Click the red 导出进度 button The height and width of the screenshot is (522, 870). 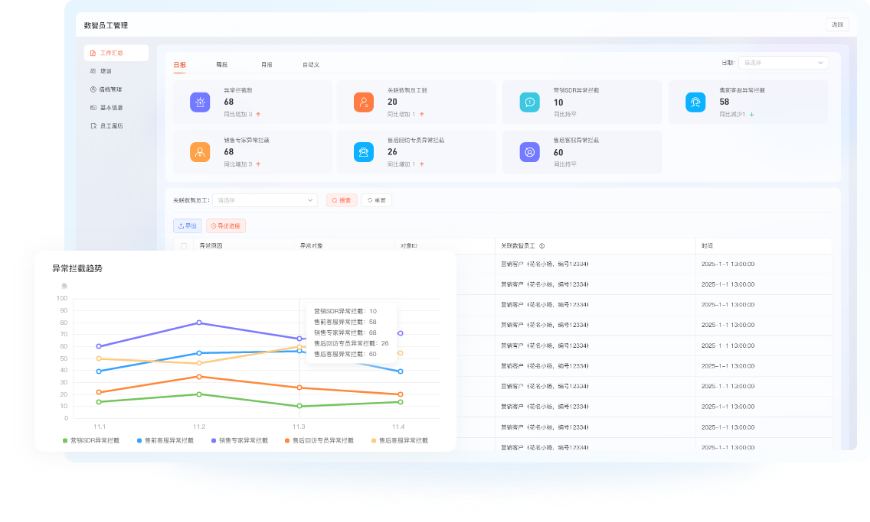(x=226, y=226)
